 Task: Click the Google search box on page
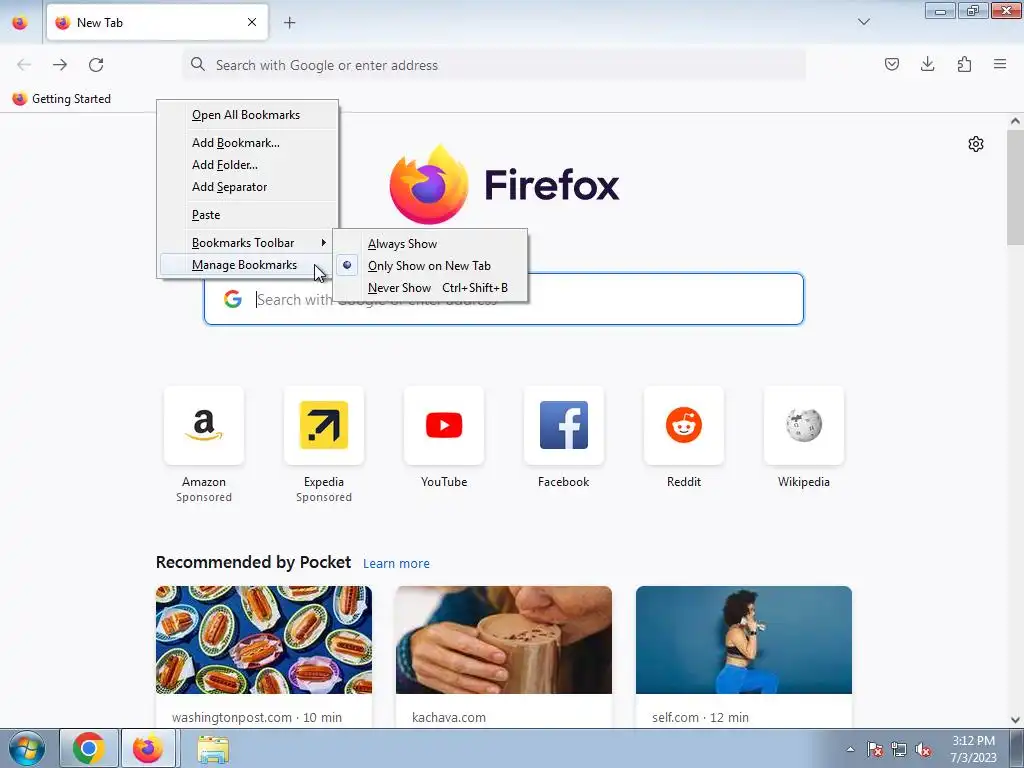tap(504, 299)
